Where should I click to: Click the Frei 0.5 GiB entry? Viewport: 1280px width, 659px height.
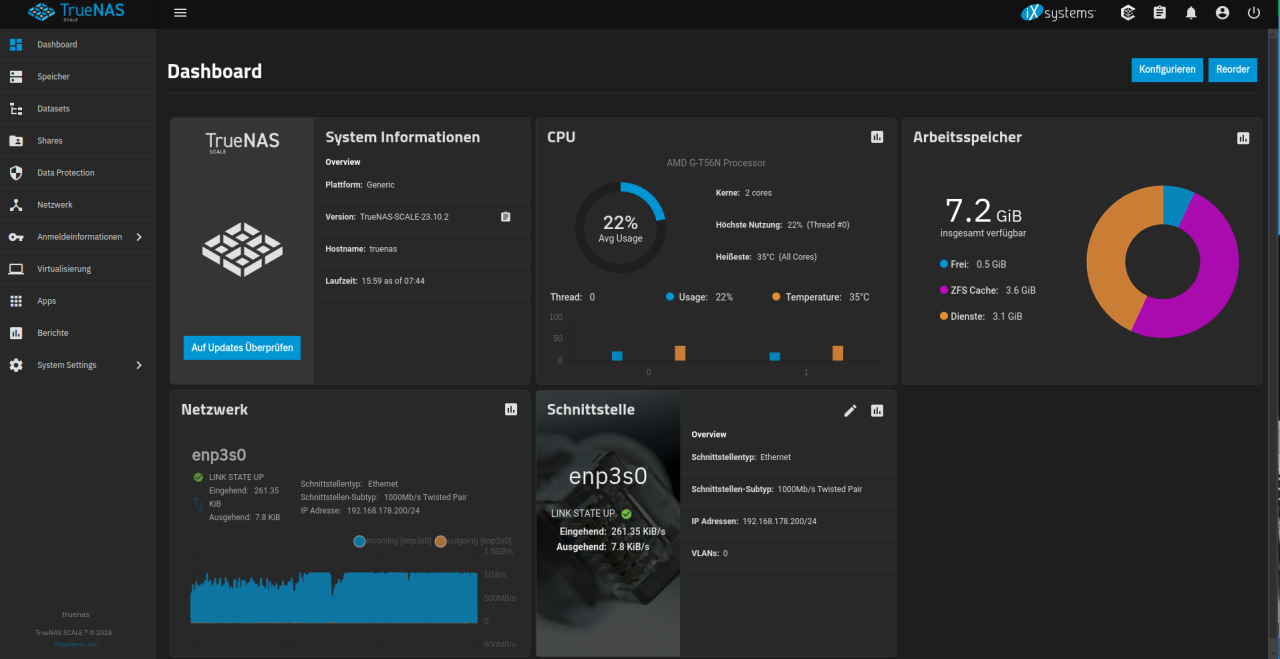[x=973, y=264]
